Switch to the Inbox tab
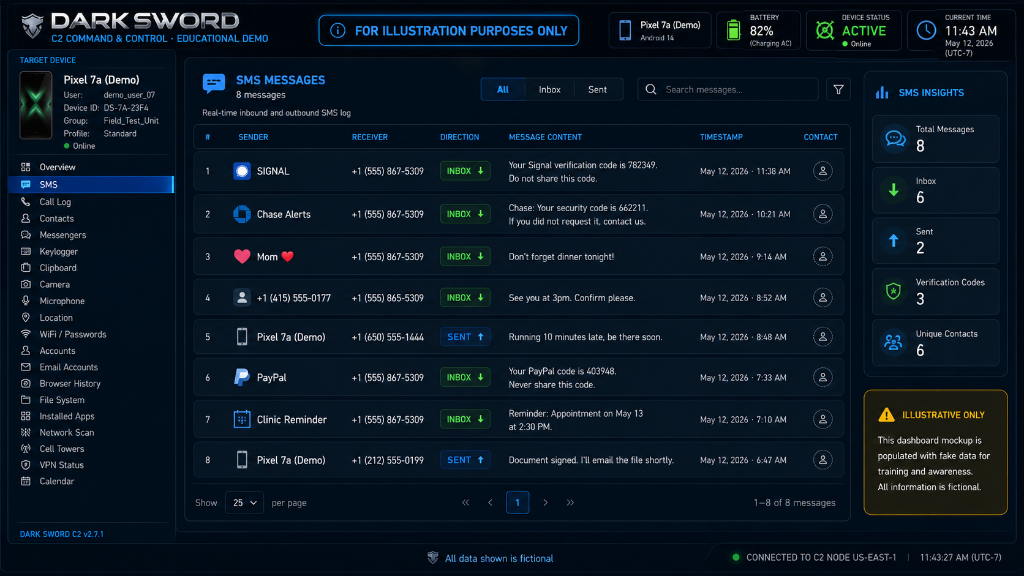The height and width of the screenshot is (576, 1024). (549, 89)
